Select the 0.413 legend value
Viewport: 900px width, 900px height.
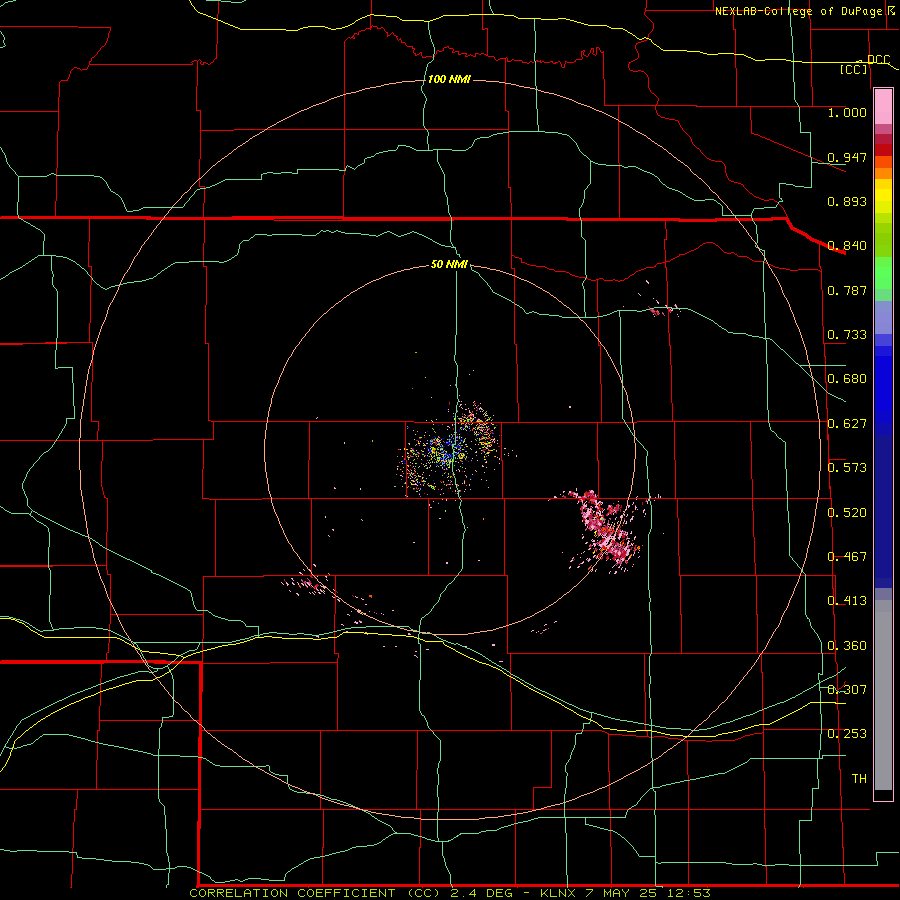(x=847, y=600)
